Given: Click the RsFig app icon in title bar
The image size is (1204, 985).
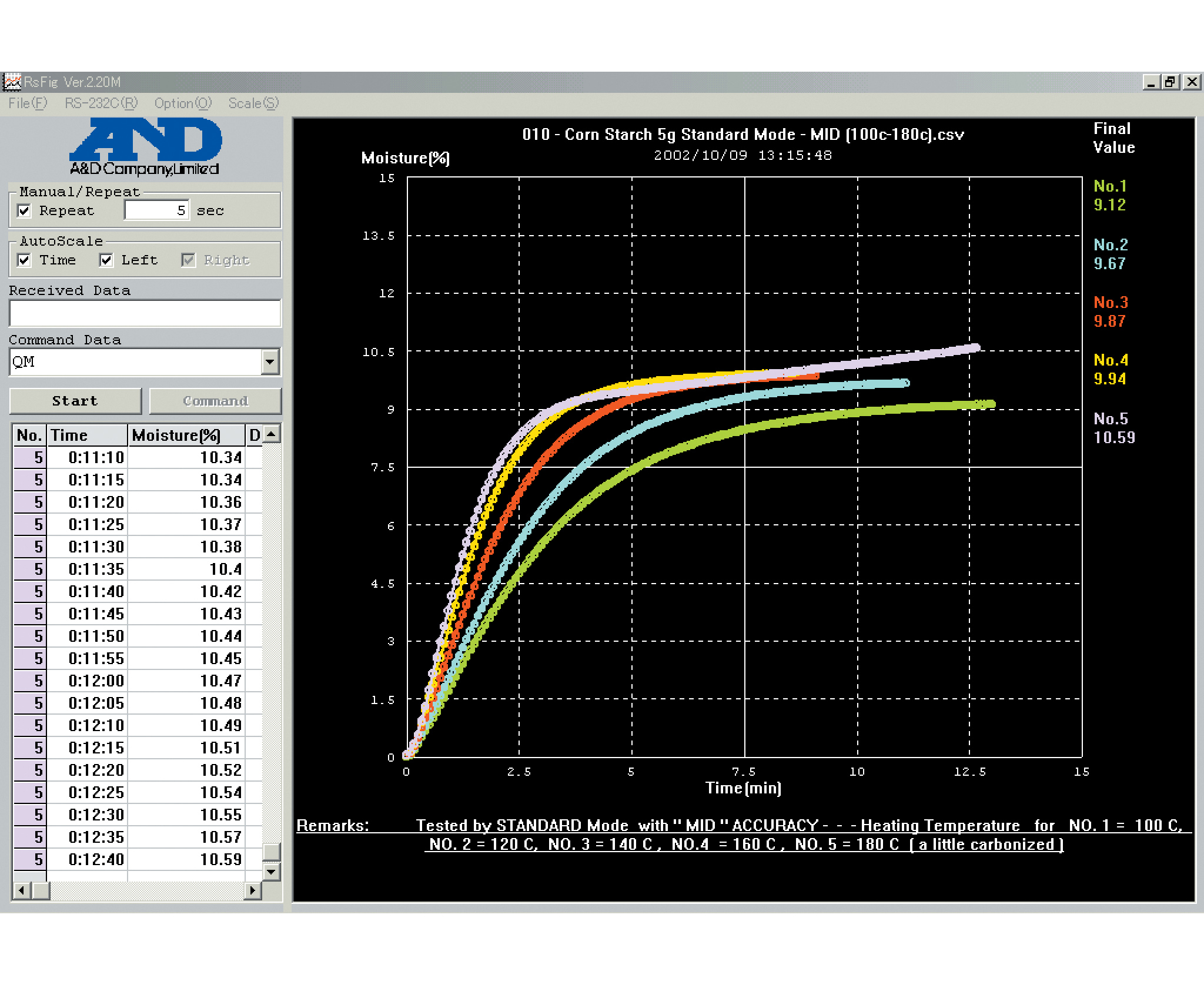Looking at the screenshot, I should pos(12,82).
